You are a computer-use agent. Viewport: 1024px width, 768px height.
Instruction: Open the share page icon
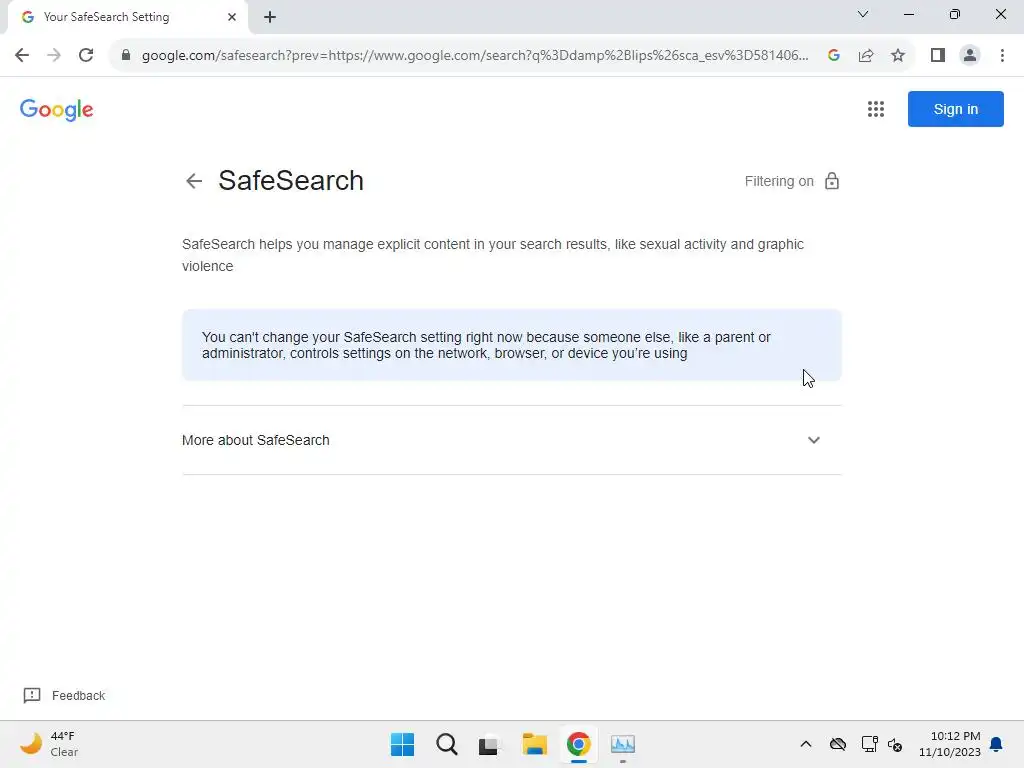(866, 55)
